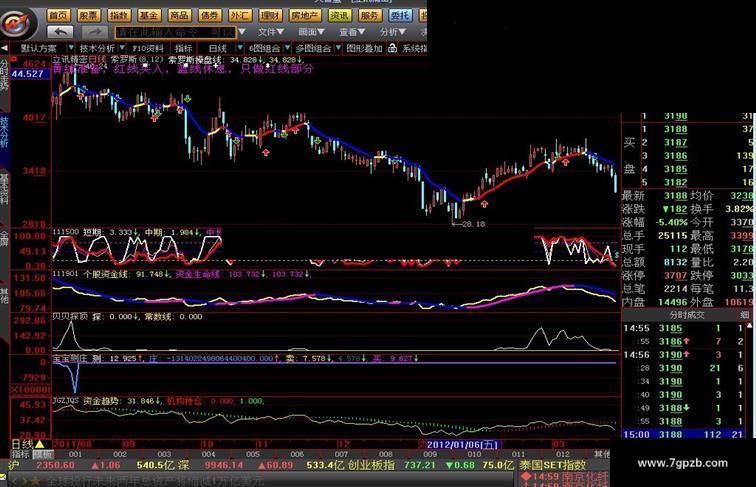Click the 44.527 price label on axis
This screenshot has height=487, width=756.
click(28, 74)
